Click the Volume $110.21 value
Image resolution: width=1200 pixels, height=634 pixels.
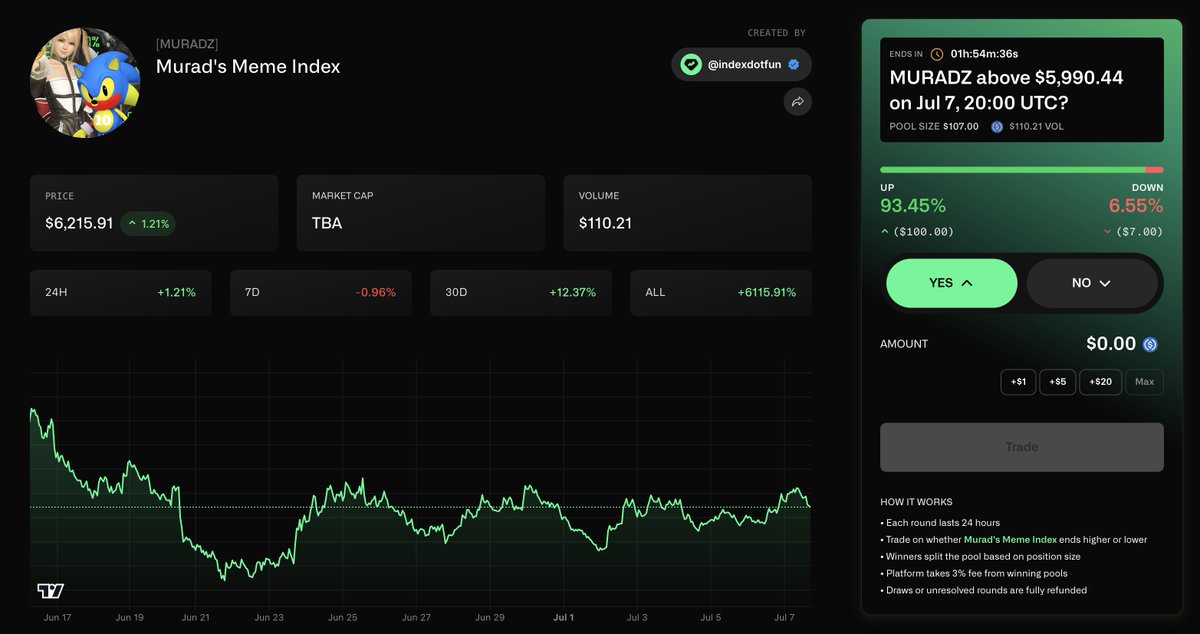(x=605, y=224)
